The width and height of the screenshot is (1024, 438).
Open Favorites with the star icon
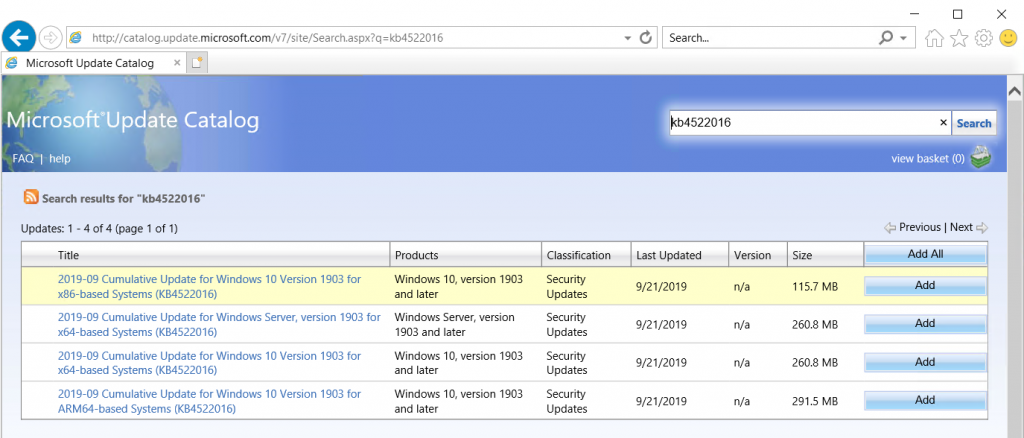[959, 38]
